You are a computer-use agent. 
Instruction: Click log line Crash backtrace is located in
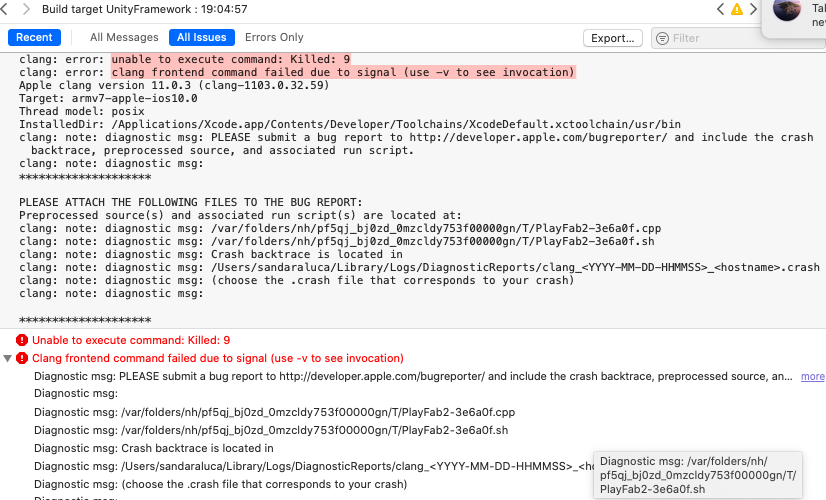click(211, 254)
